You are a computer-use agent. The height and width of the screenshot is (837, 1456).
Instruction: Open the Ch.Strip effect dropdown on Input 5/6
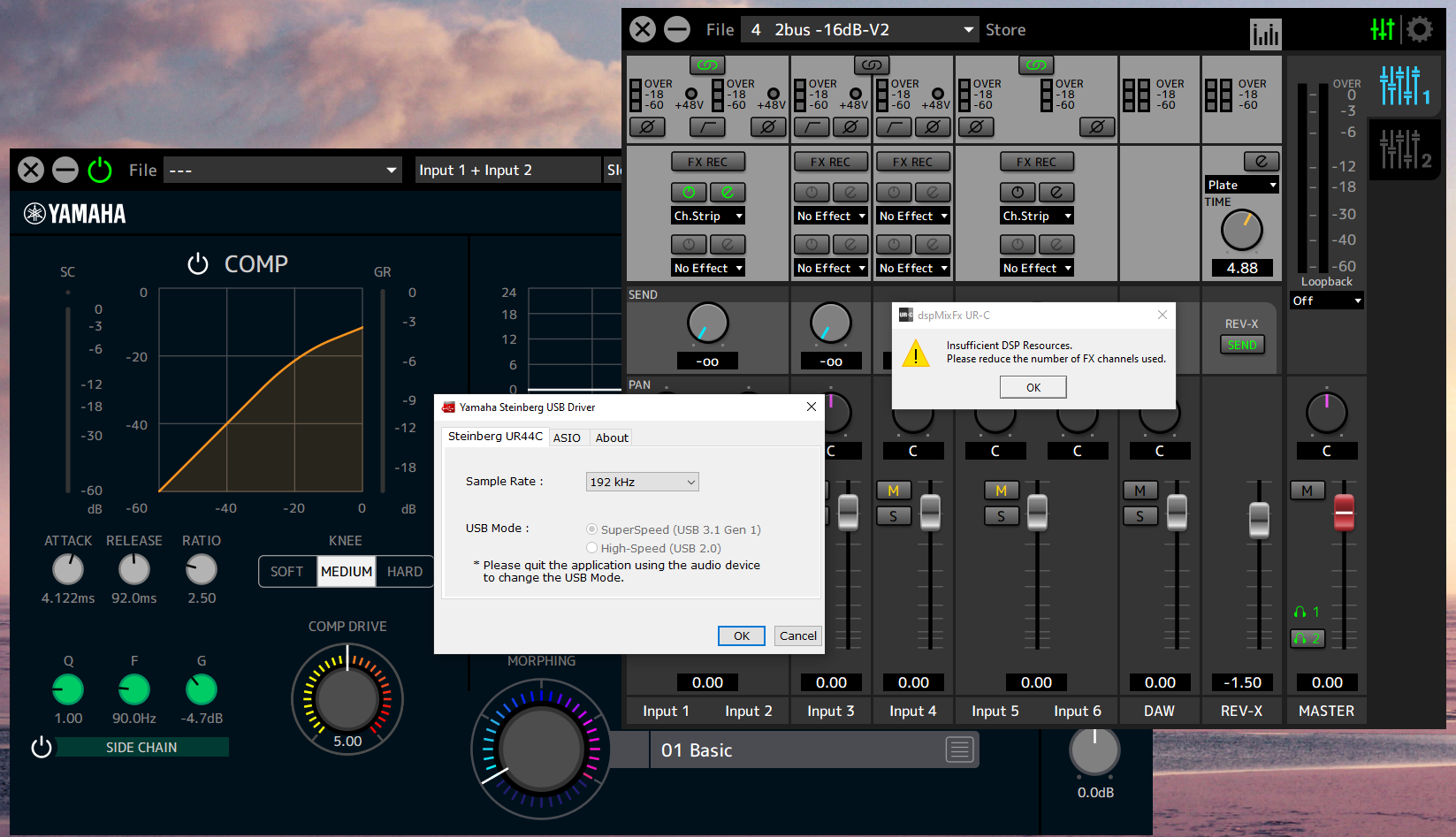(1037, 216)
